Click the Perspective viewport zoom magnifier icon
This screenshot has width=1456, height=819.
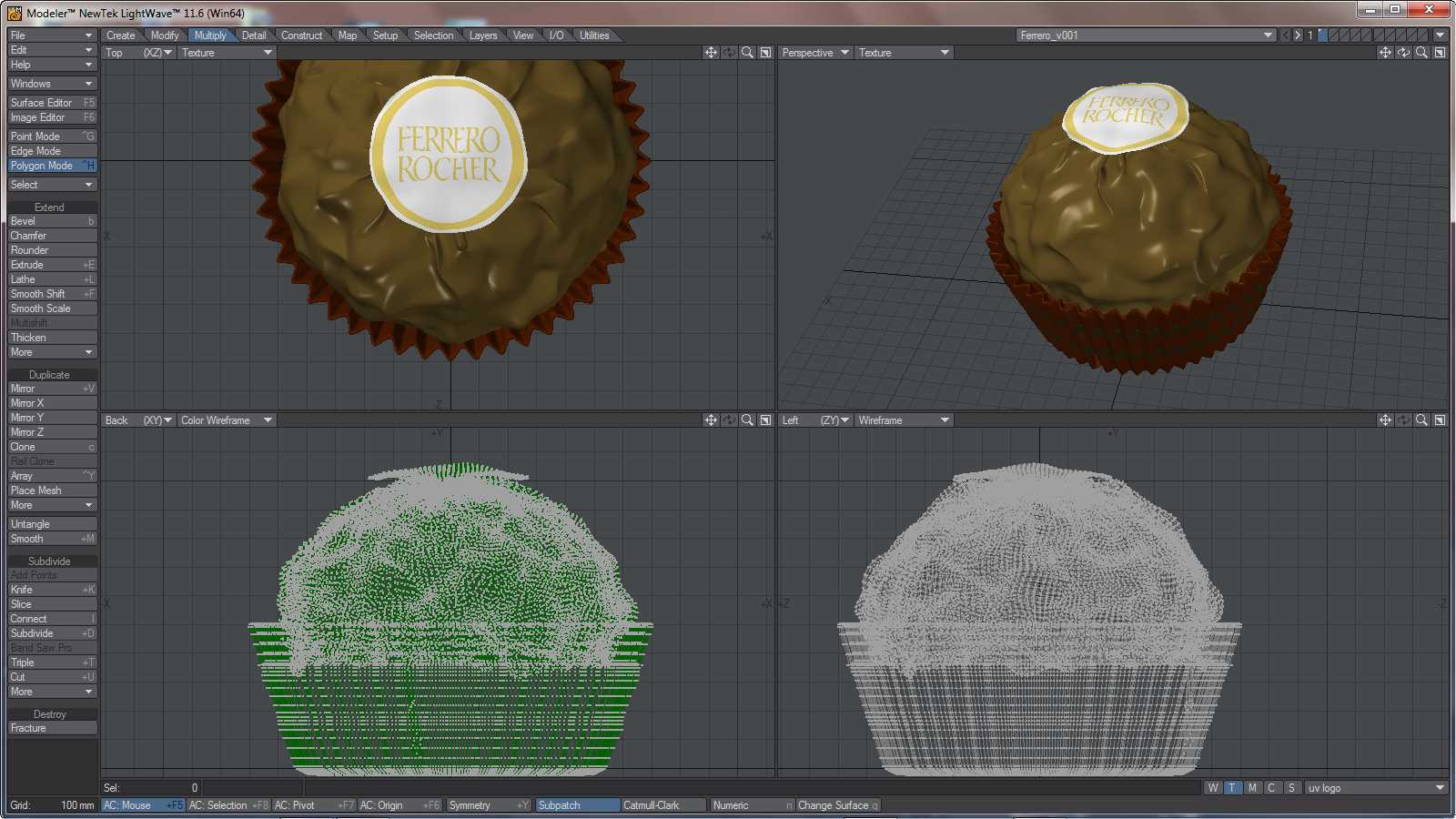(1421, 53)
